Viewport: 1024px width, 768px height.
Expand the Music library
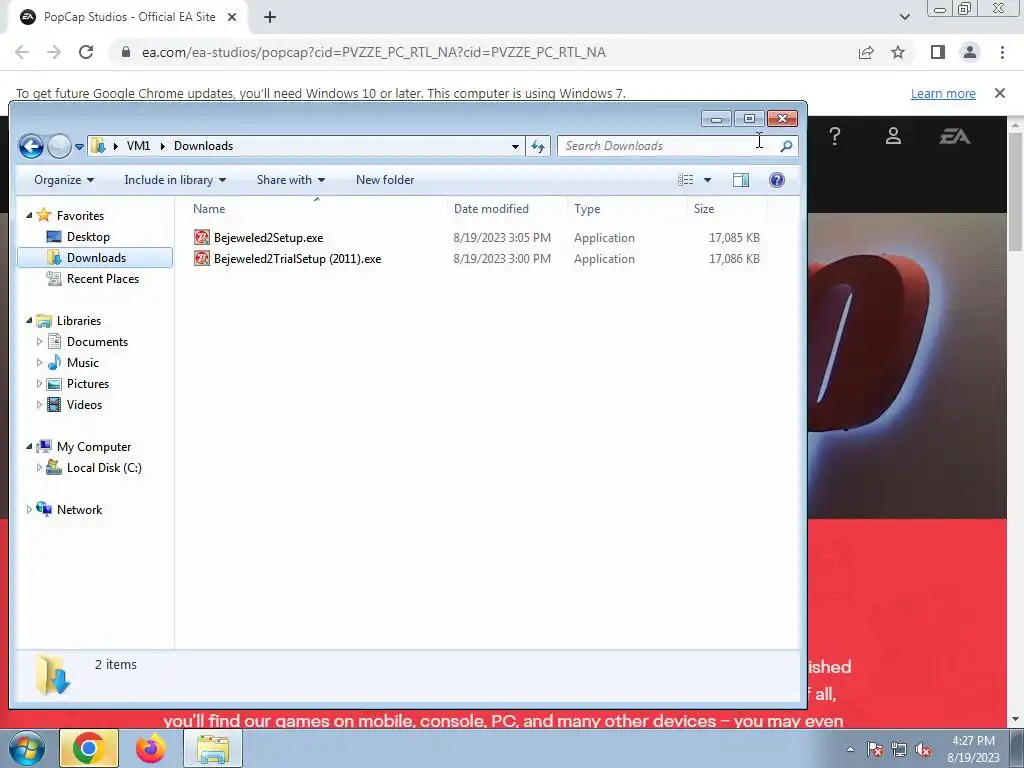[x=39, y=362]
